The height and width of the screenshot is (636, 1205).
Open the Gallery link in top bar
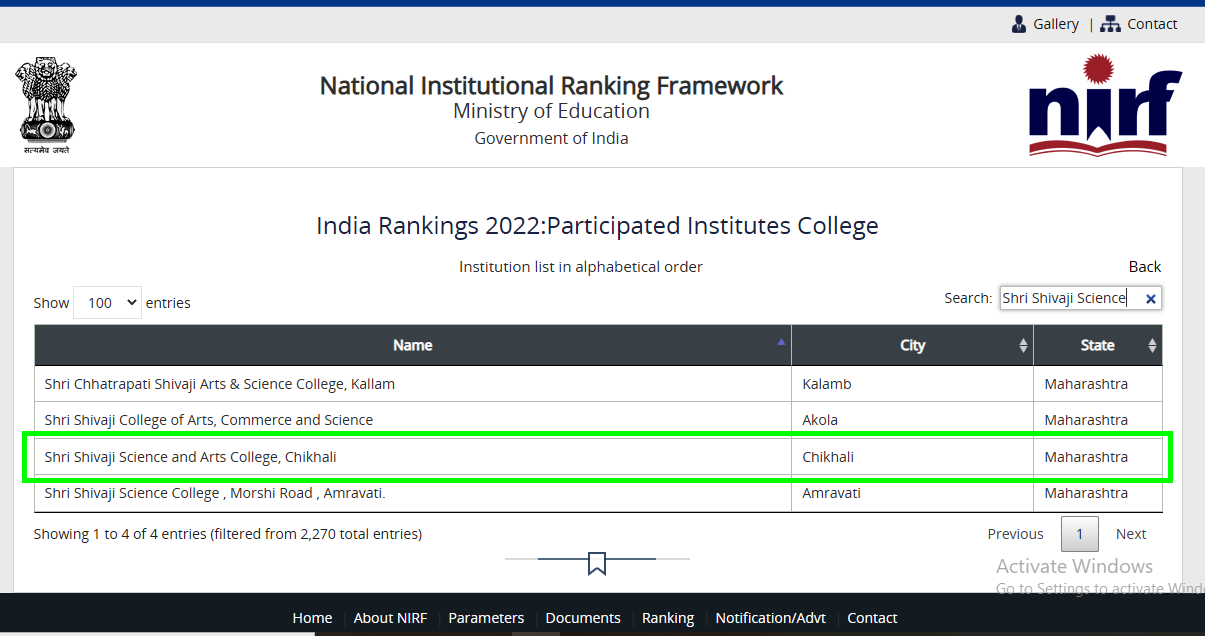pos(1056,24)
